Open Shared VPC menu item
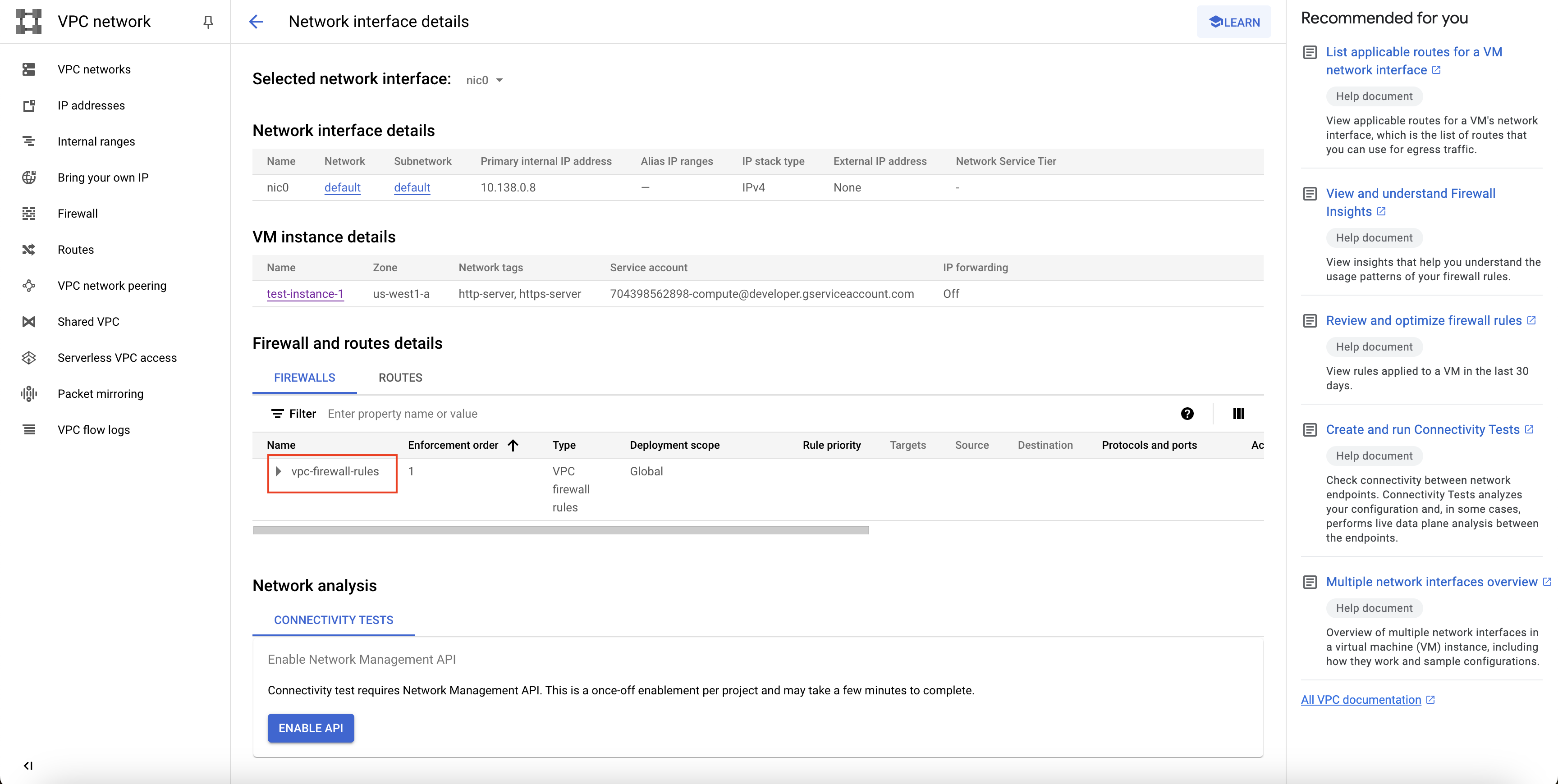The height and width of the screenshot is (784, 1558). point(88,322)
